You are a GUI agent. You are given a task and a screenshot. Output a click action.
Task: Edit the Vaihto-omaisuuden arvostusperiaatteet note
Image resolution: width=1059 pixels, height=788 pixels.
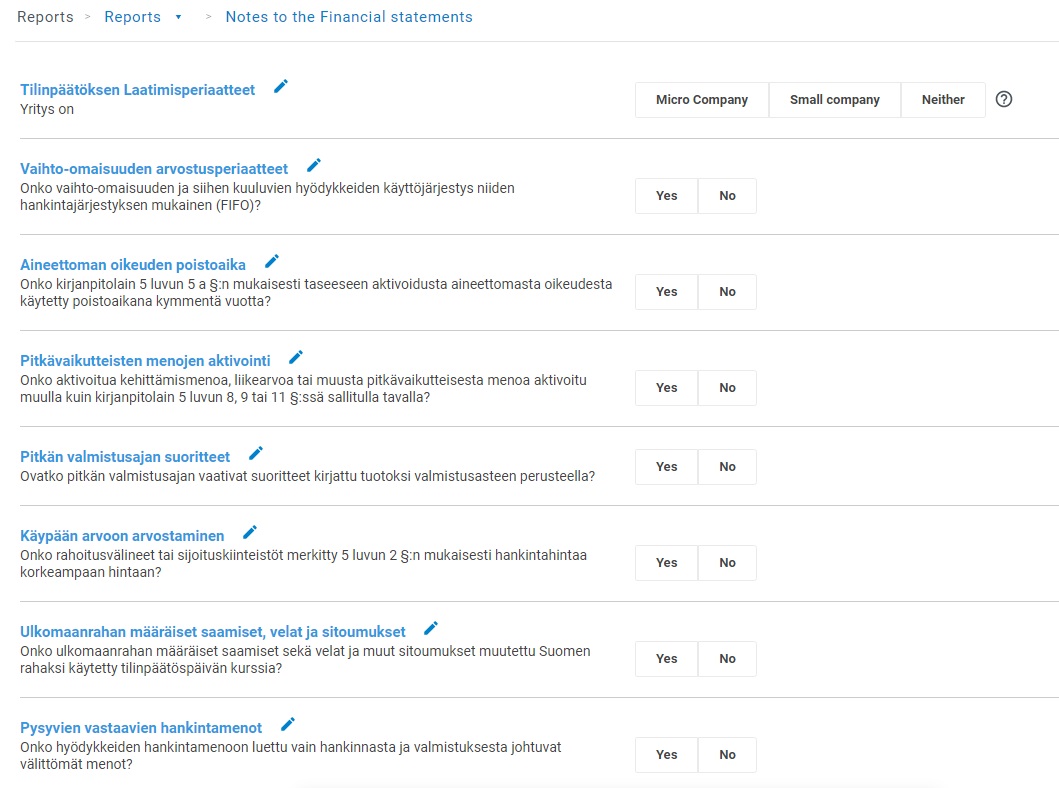point(314,165)
